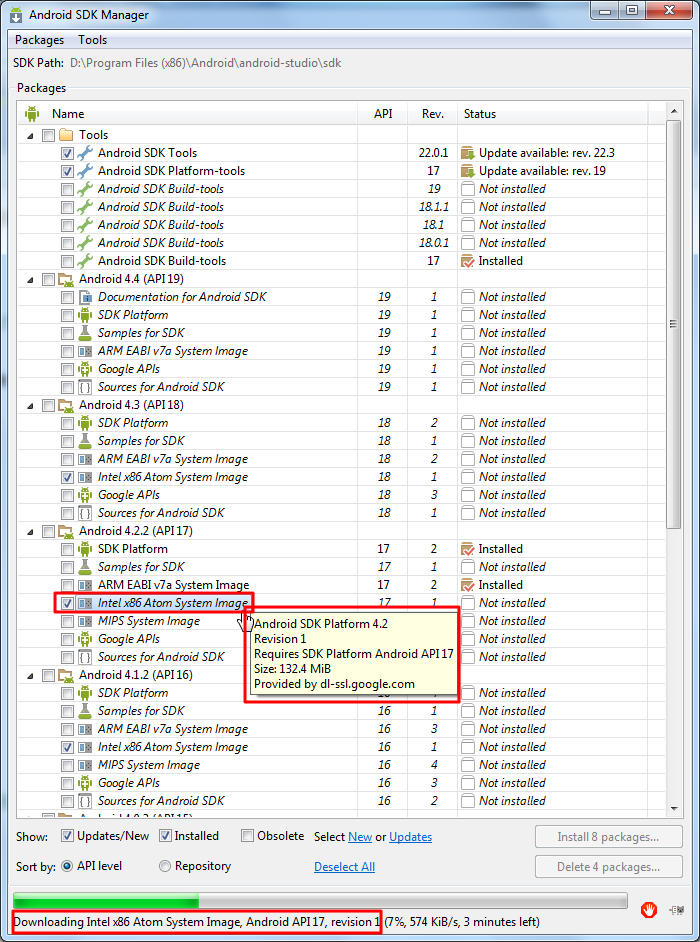Click the Build-tools rev 19 wrench icon
The width and height of the screenshot is (700, 942).
tap(85, 189)
